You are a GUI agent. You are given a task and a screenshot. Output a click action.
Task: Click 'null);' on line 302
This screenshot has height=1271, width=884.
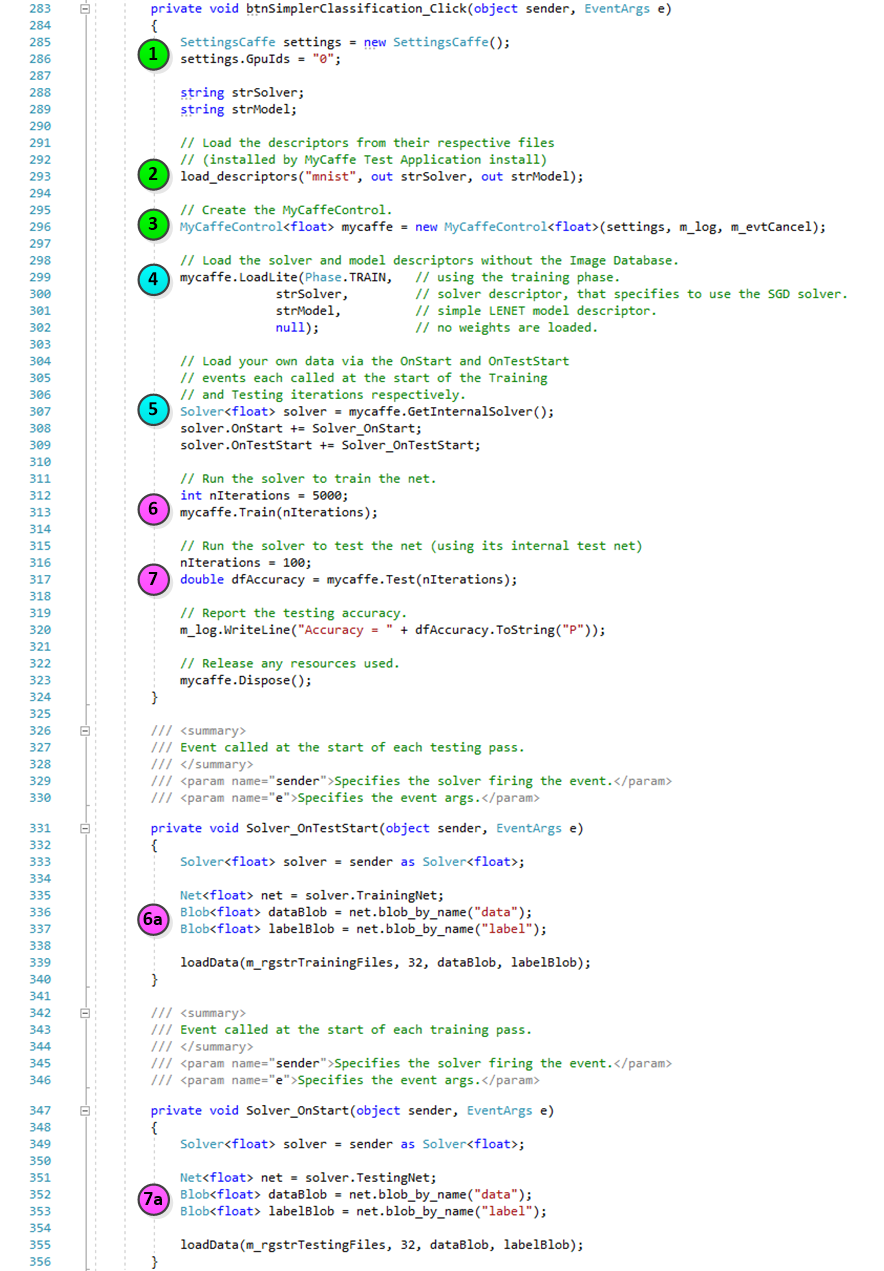click(297, 327)
